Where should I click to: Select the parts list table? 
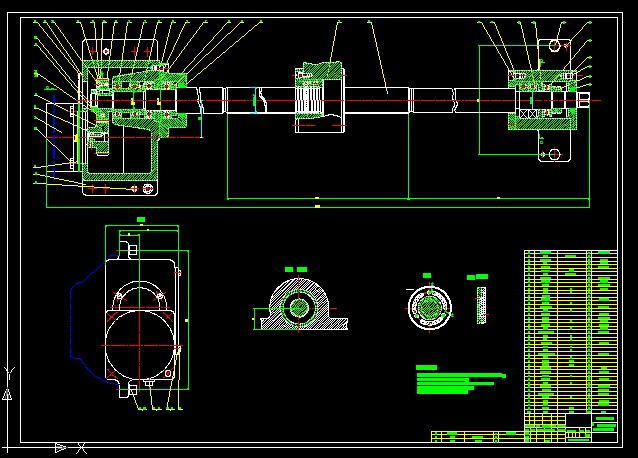click(x=570, y=330)
